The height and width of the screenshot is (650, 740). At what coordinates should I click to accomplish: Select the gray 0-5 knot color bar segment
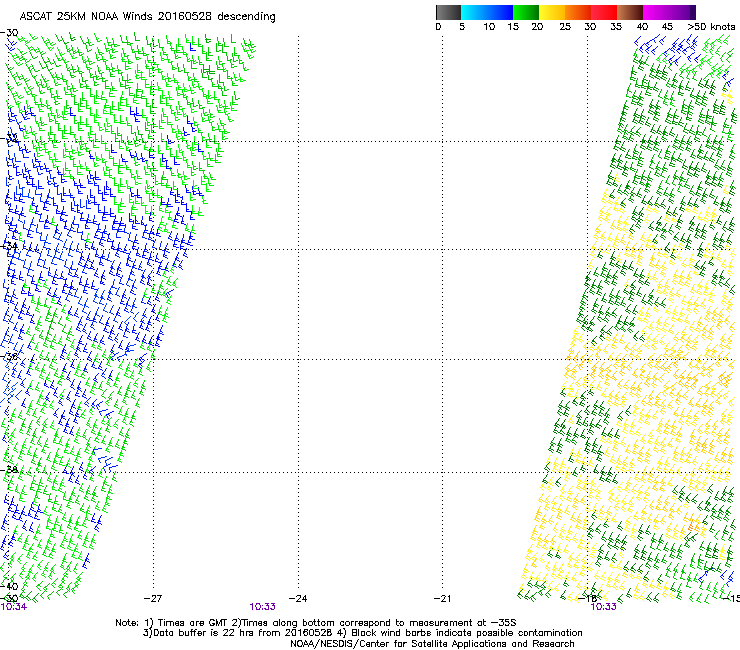tap(448, 12)
